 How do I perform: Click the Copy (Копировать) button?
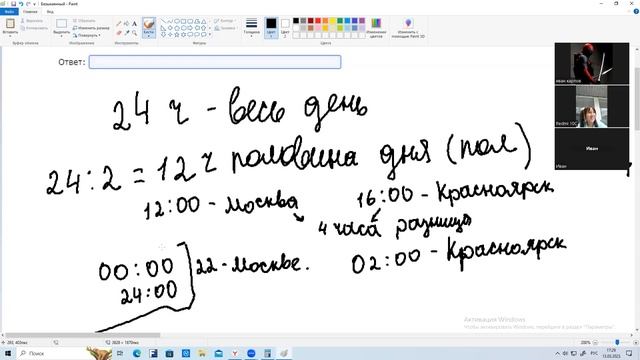click(34, 28)
